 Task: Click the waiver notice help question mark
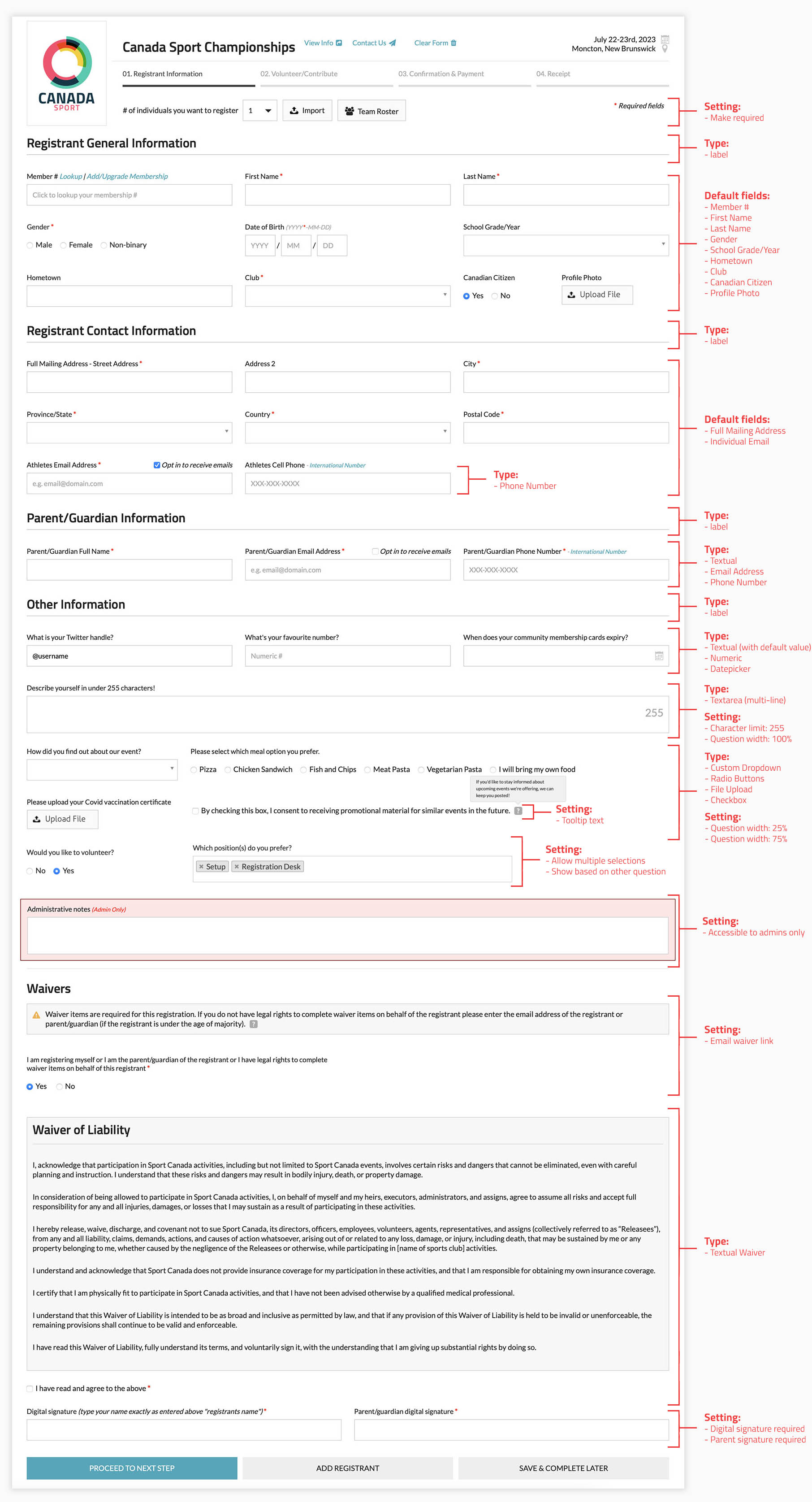(254, 1024)
